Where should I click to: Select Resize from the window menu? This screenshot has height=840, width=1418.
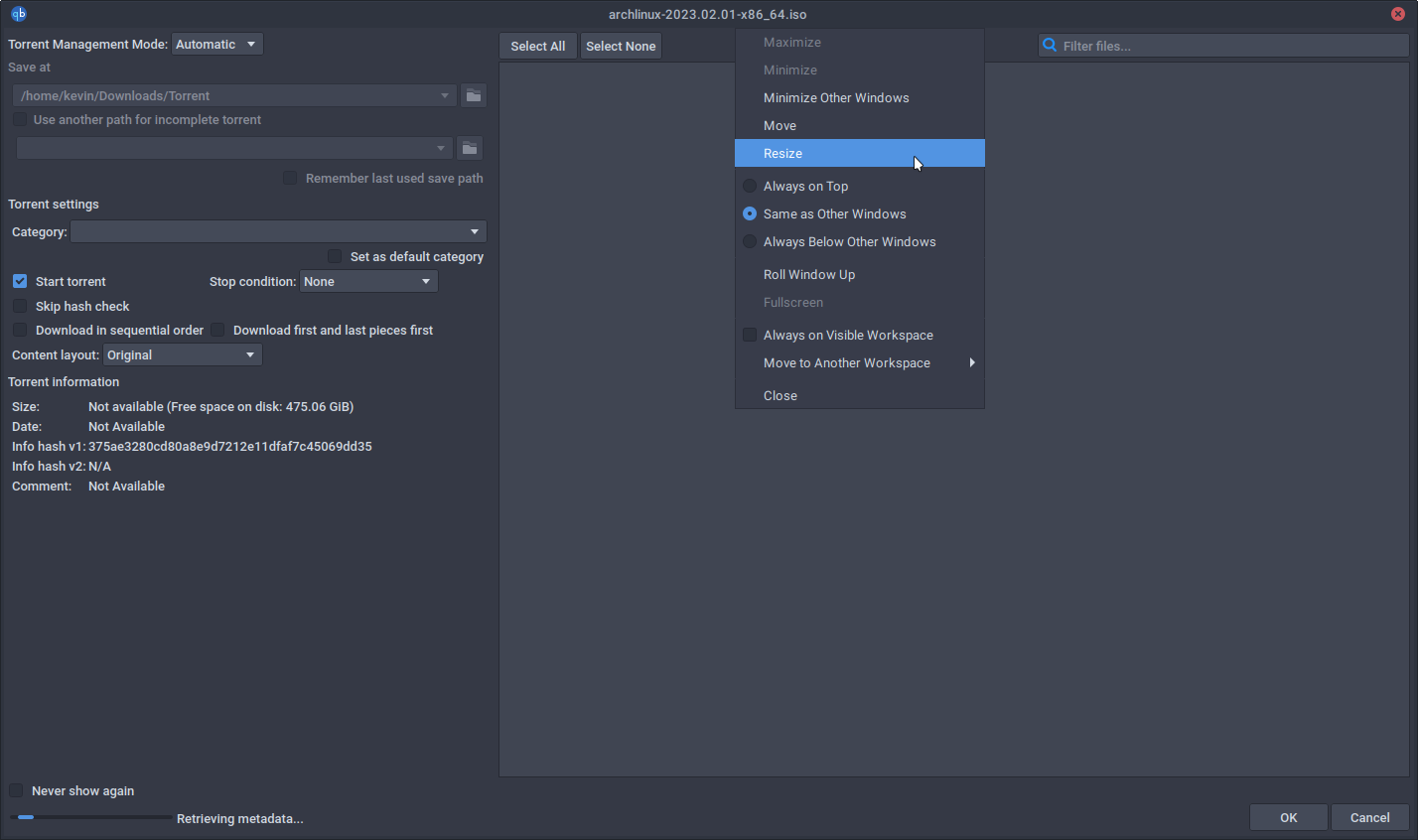coord(782,153)
